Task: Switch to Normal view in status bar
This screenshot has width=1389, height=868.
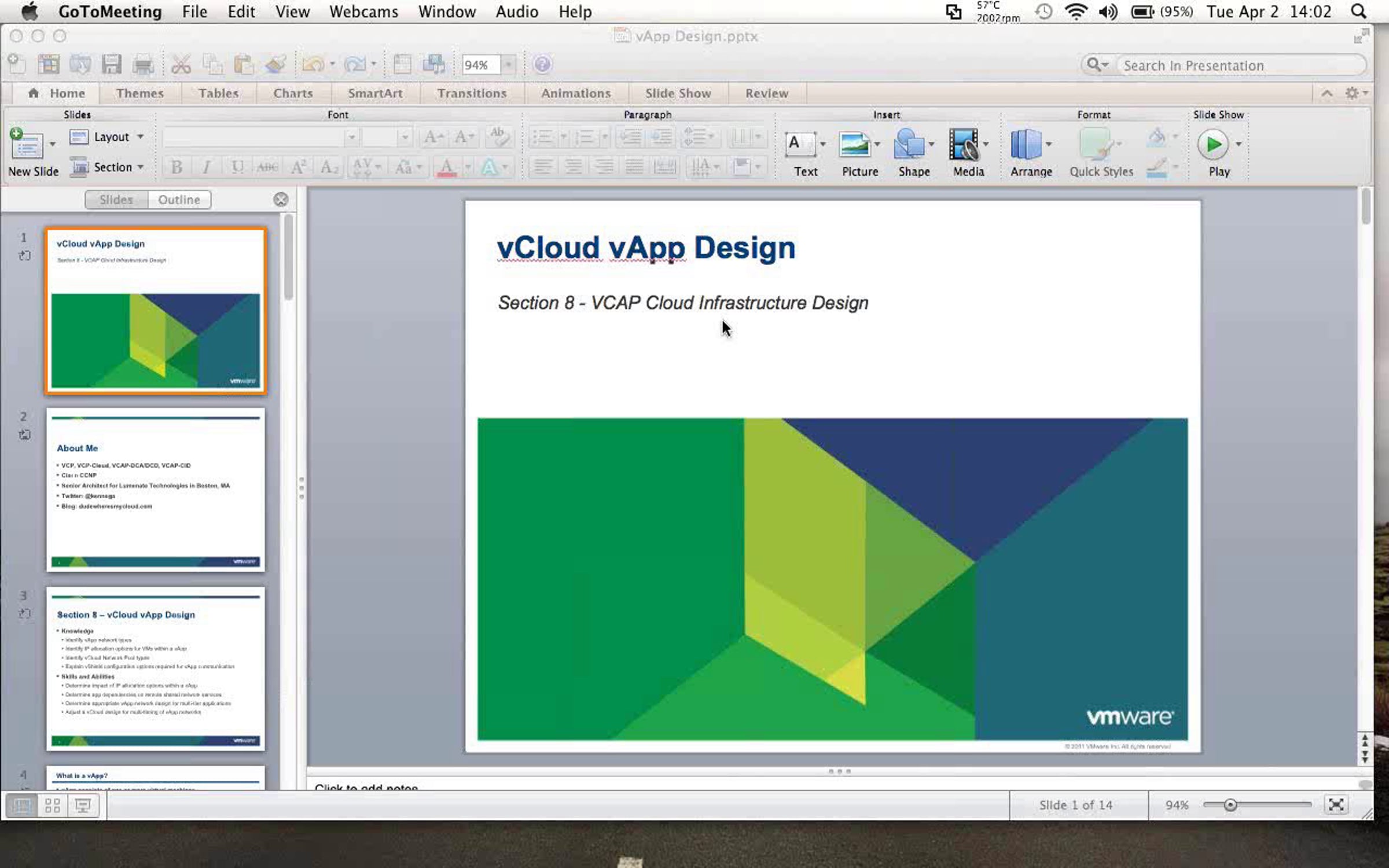Action: [x=23, y=805]
